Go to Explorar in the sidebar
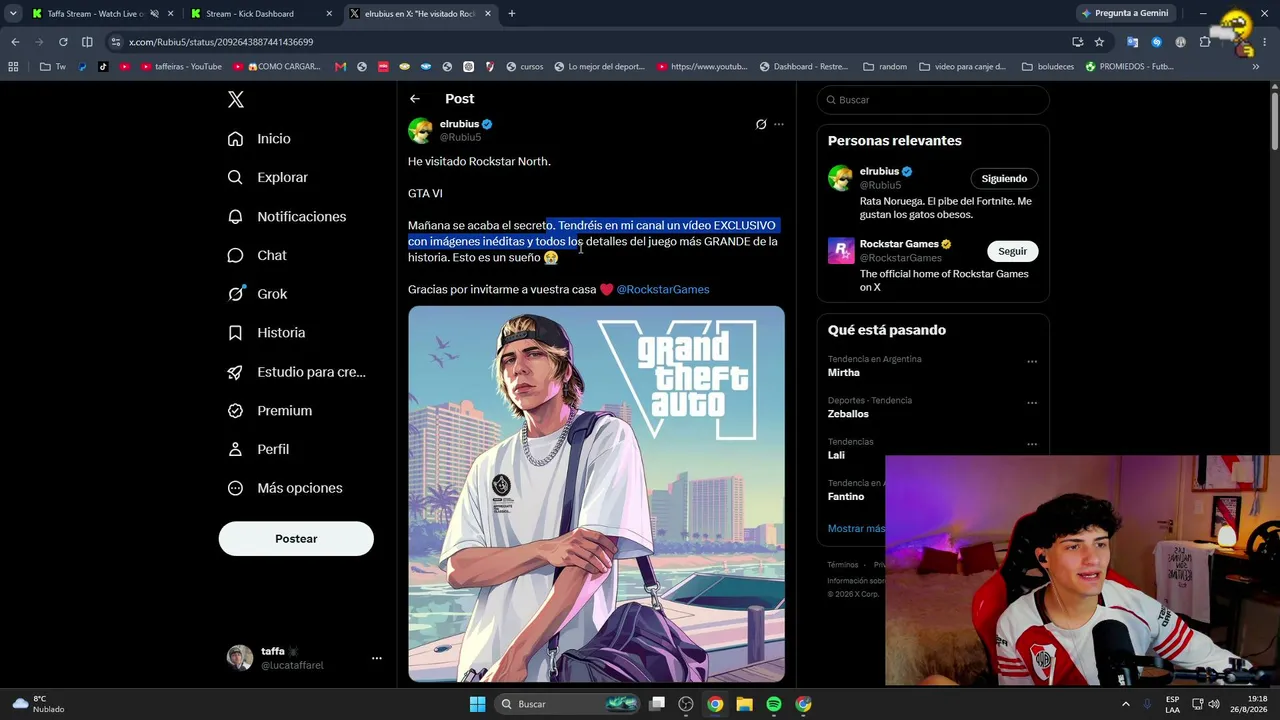 coord(267,178)
